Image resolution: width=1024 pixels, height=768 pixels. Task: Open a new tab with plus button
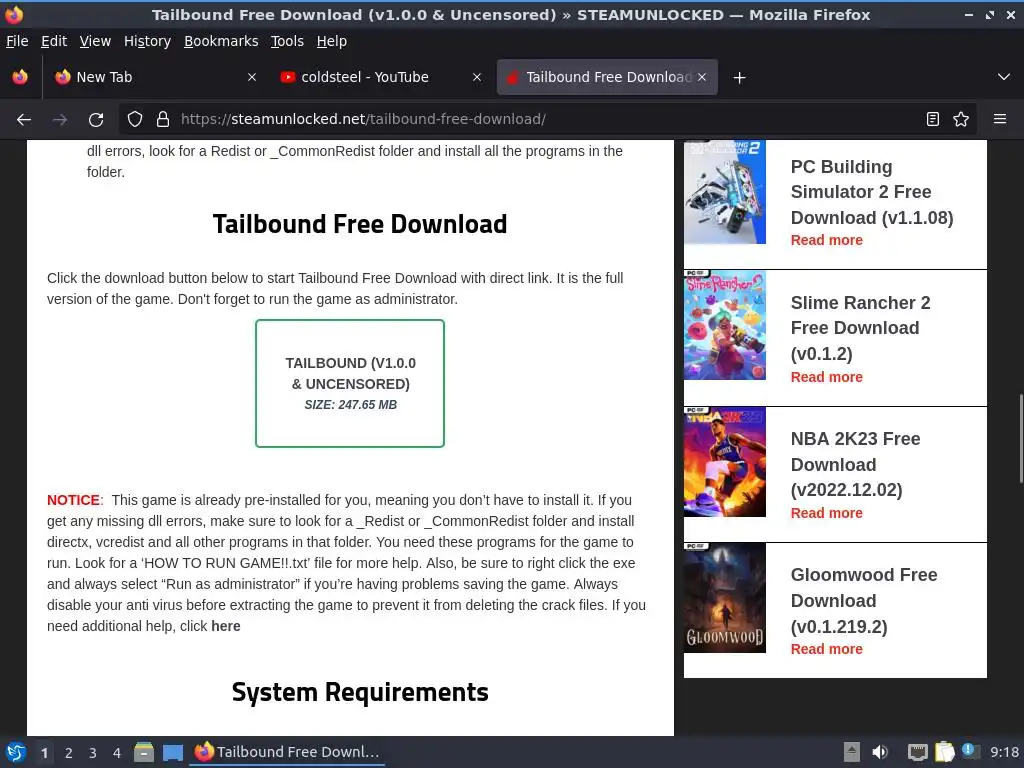tap(739, 78)
